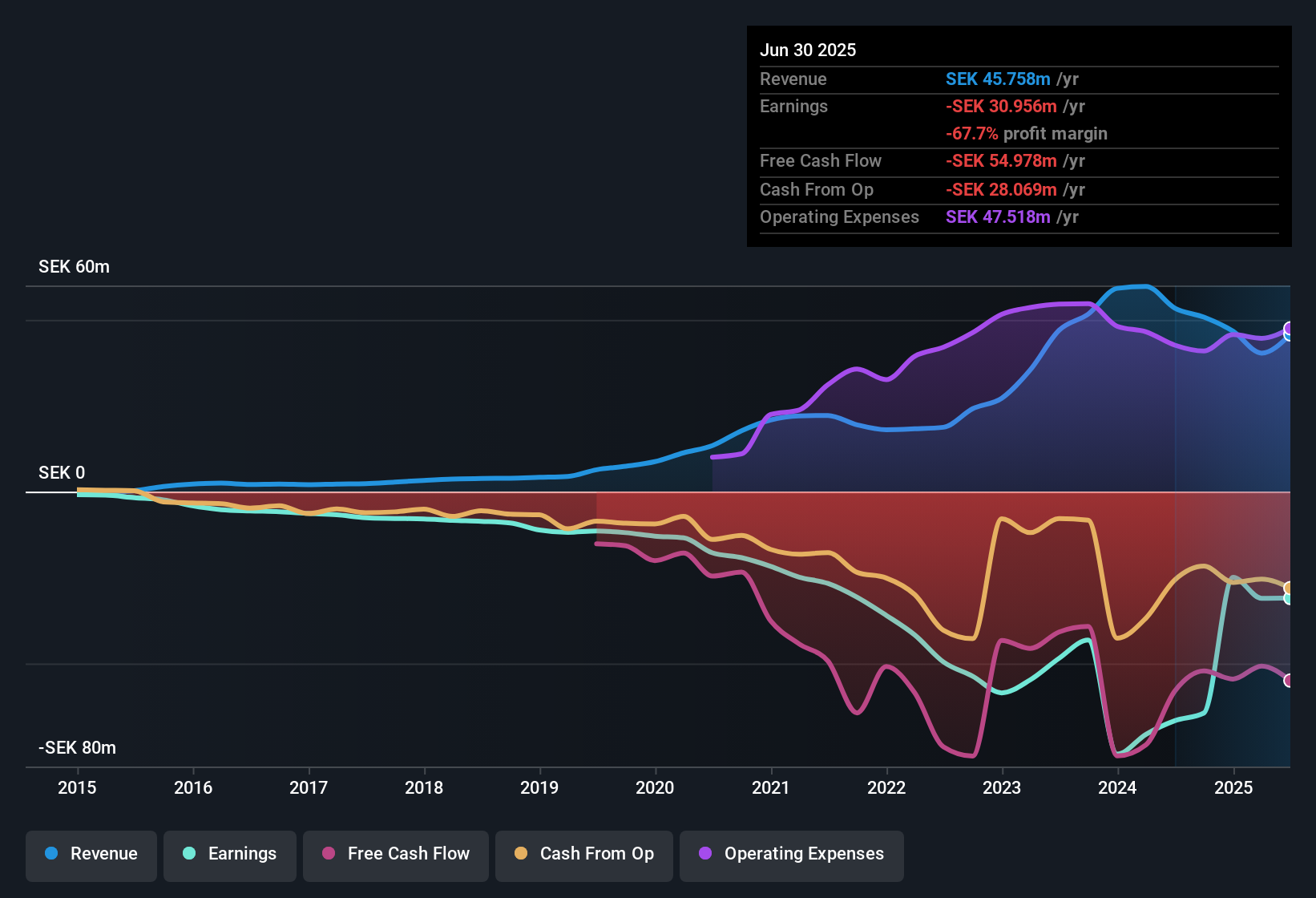Click the Jun 30 2025 tooltip date
Screen dimensions: 1316x898
point(808,50)
